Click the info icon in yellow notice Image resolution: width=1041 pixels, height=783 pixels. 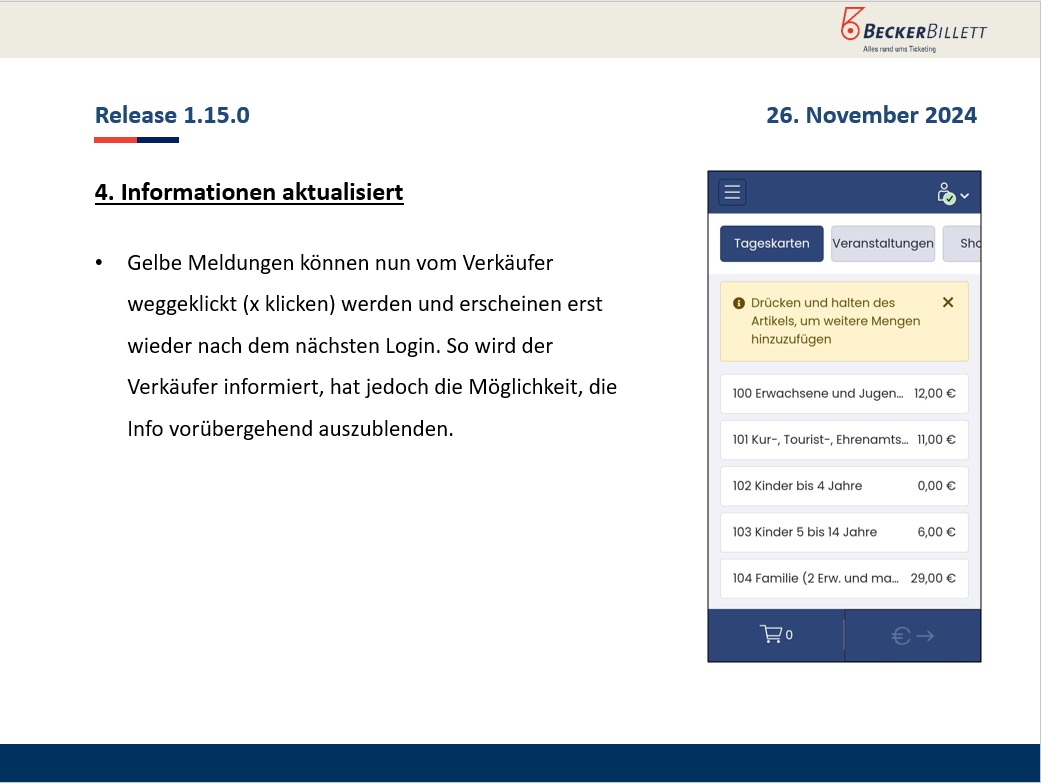click(x=739, y=304)
